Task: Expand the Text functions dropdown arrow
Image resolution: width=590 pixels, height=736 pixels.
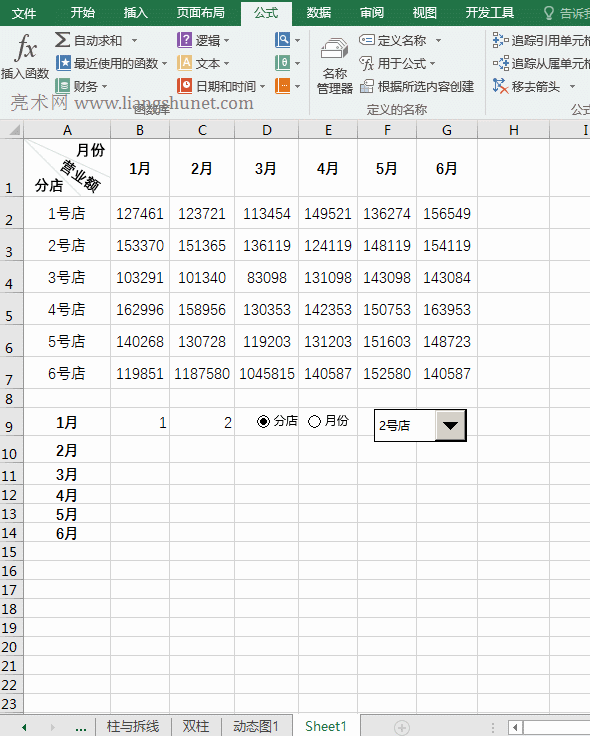Action: pos(226,63)
